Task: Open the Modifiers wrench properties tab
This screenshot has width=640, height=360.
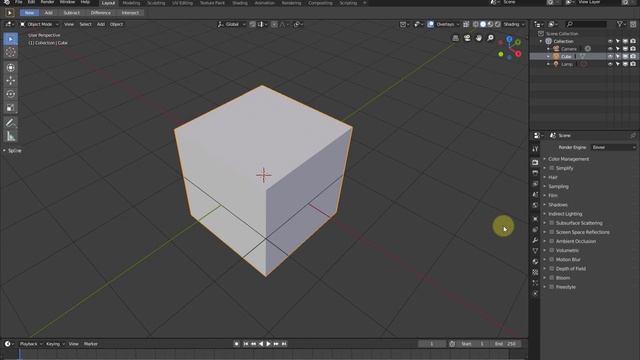Action: point(535,240)
